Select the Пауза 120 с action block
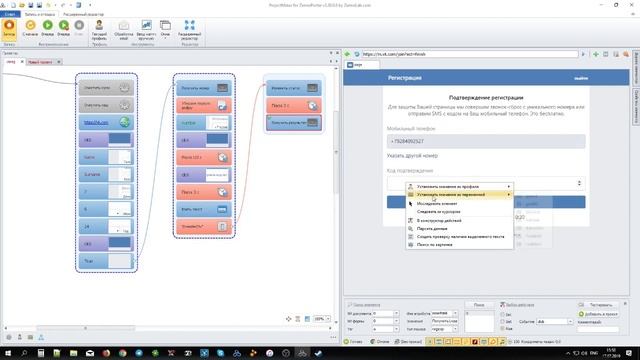The image size is (640, 360). pyautogui.click(x=204, y=157)
